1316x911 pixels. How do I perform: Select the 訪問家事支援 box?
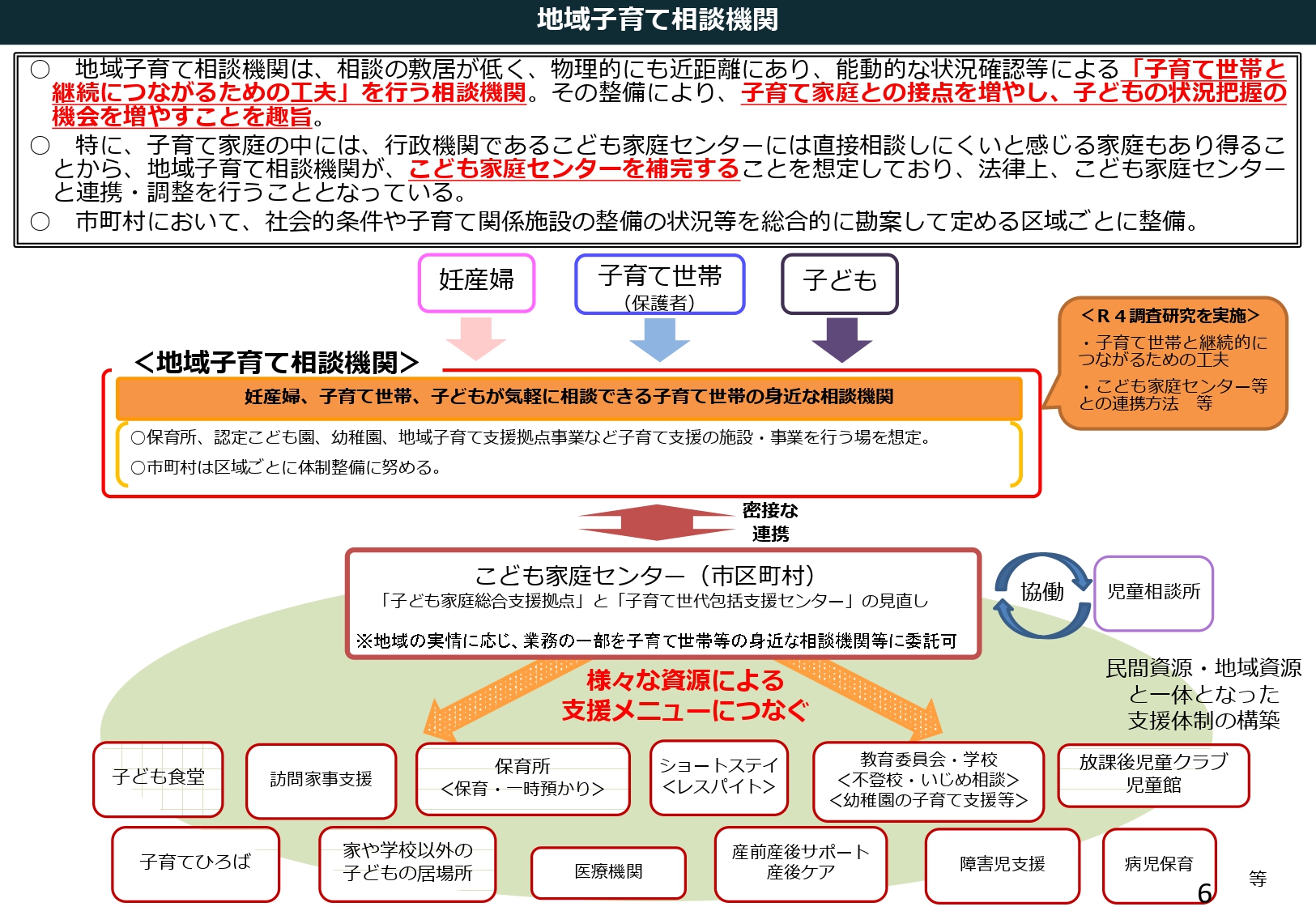tap(321, 781)
